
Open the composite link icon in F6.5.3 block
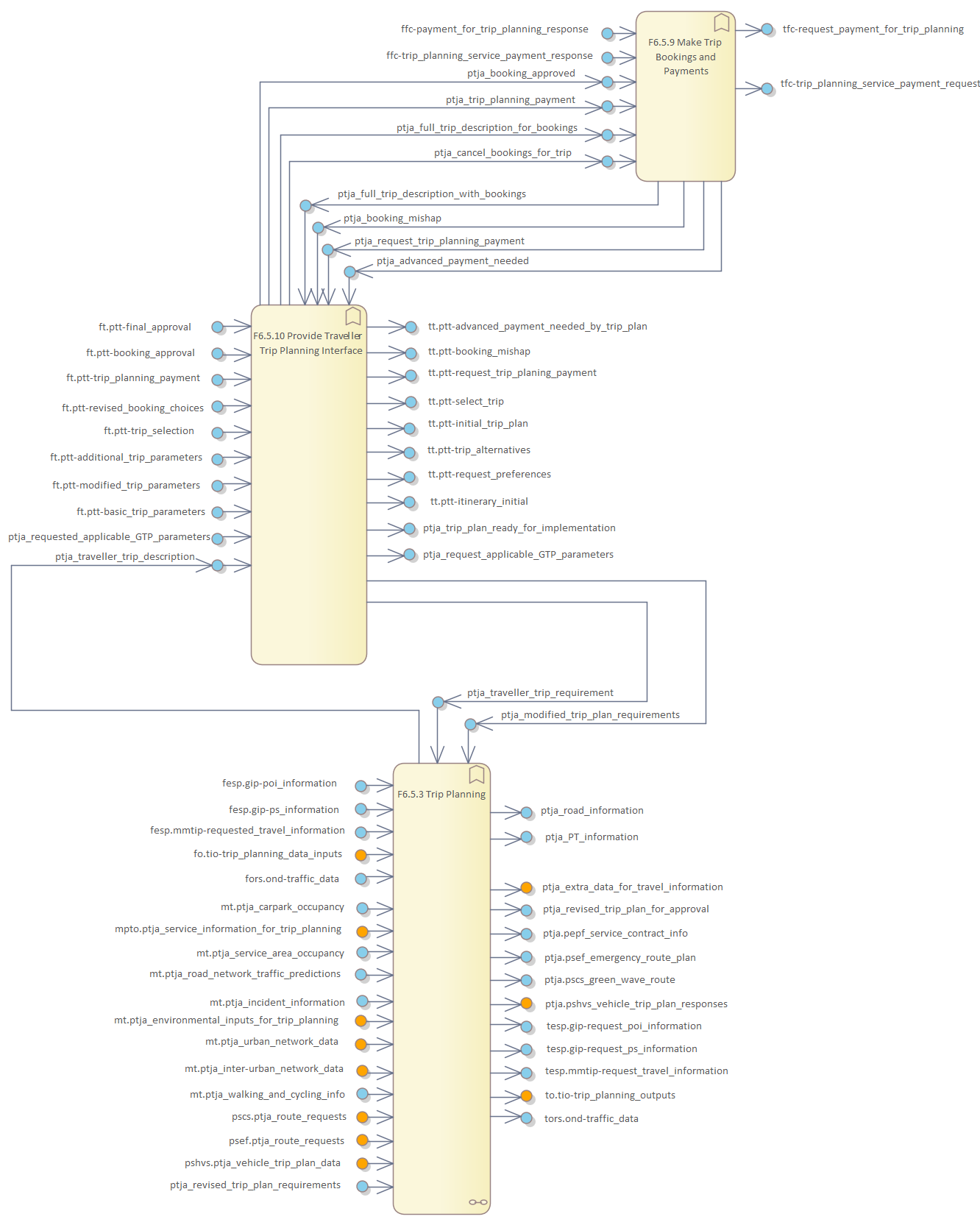click(x=477, y=1201)
